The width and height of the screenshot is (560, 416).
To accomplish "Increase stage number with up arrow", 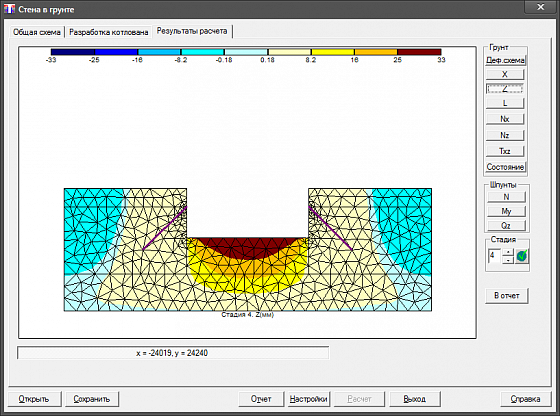I will coord(508,252).
